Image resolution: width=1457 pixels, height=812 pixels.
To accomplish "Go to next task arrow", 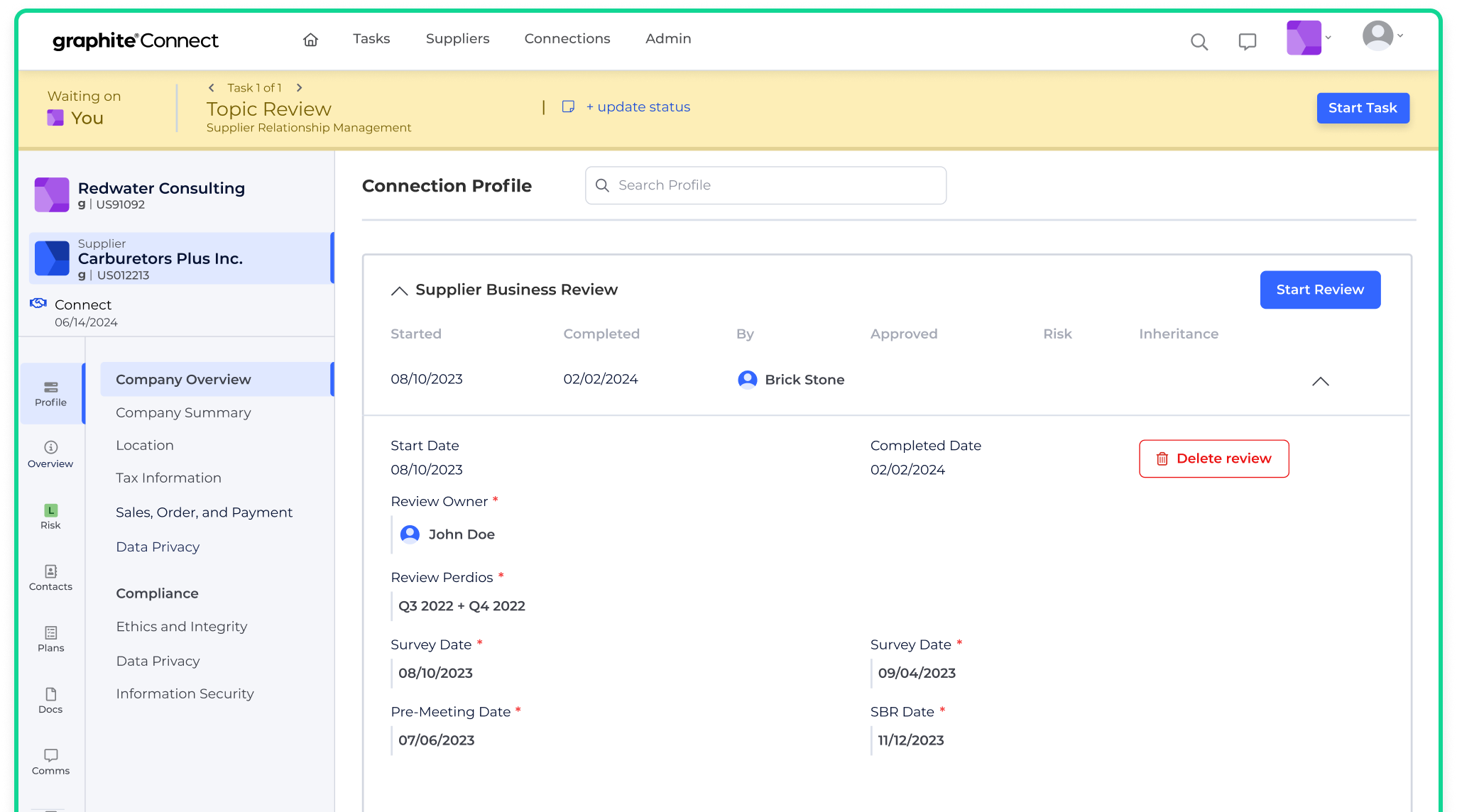I will [x=300, y=88].
